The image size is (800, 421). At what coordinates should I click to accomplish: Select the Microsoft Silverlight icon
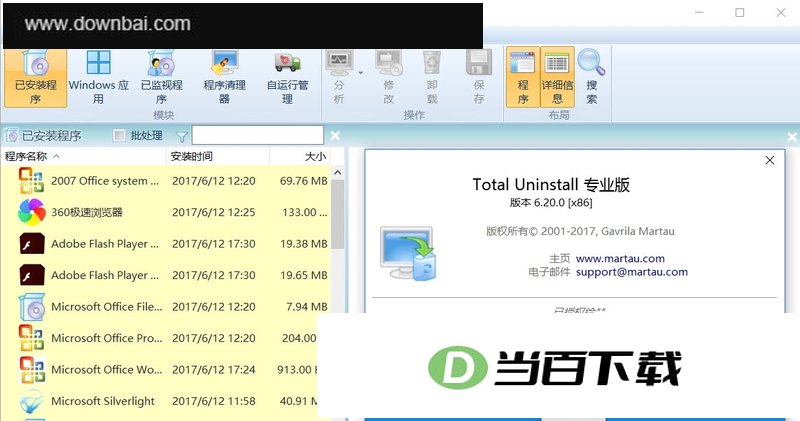(x=32, y=401)
